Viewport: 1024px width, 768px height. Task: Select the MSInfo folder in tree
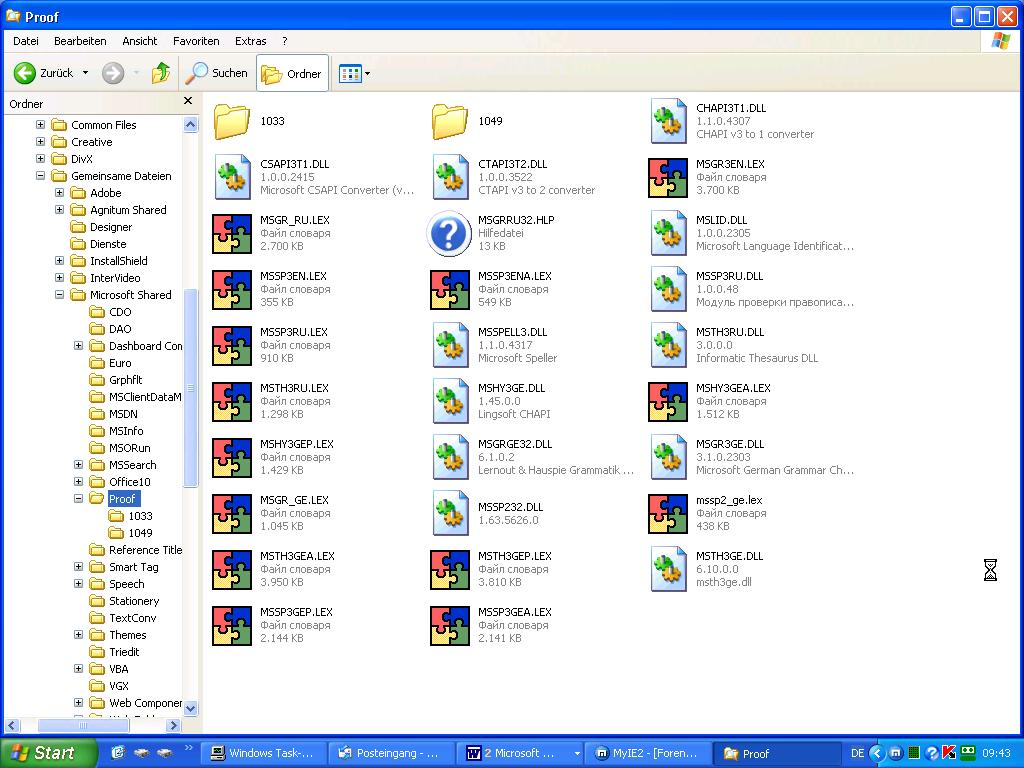tap(126, 431)
